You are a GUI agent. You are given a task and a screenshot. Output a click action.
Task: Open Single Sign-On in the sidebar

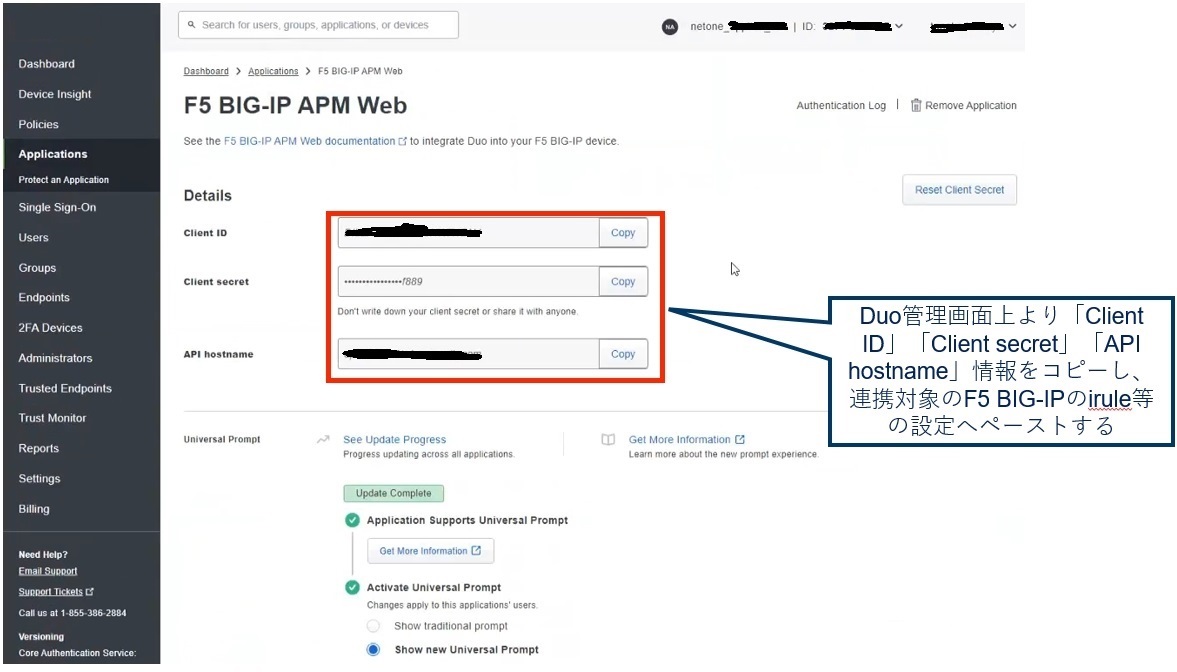pos(57,207)
